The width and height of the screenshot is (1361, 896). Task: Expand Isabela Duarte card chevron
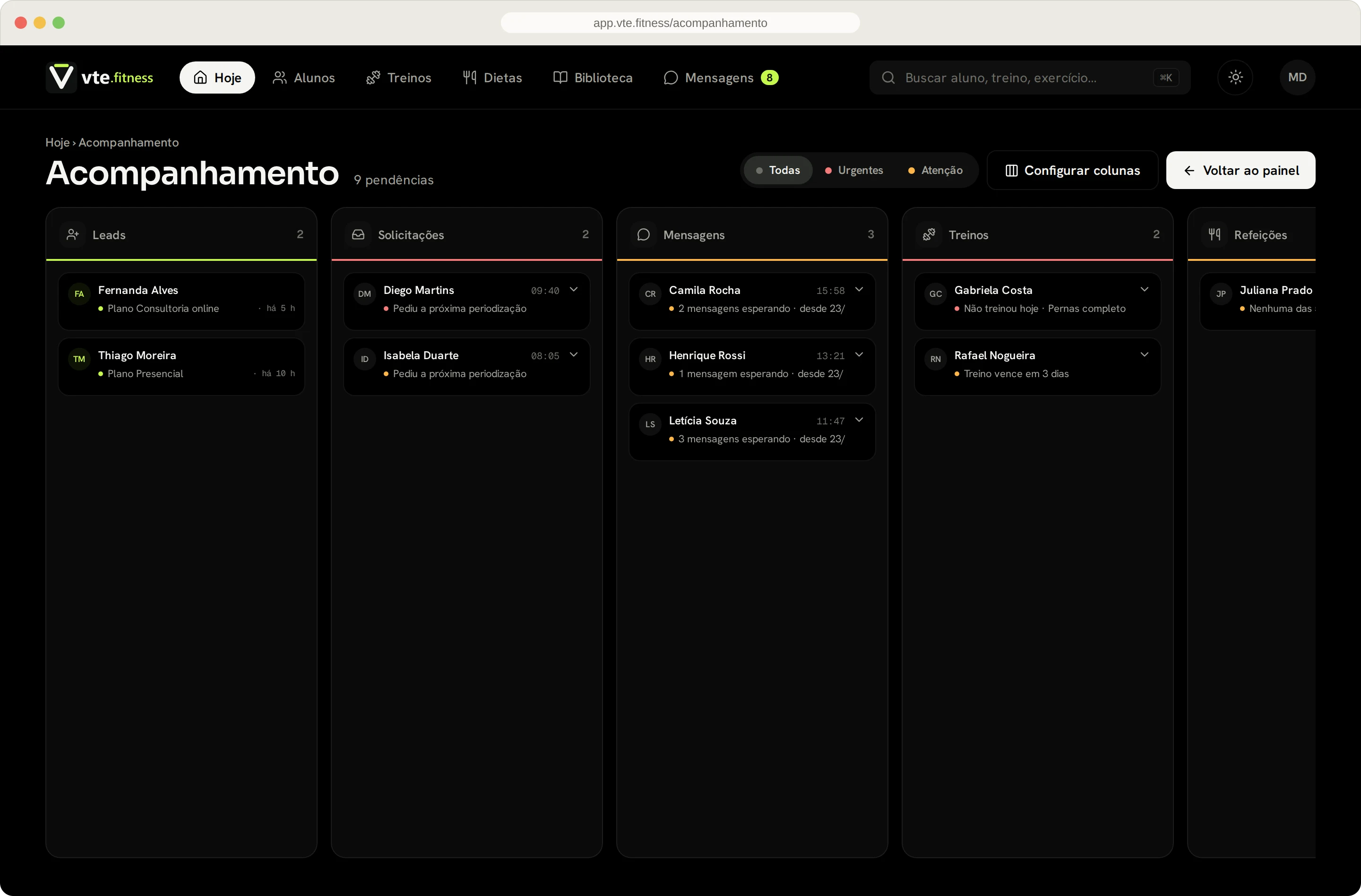574,355
